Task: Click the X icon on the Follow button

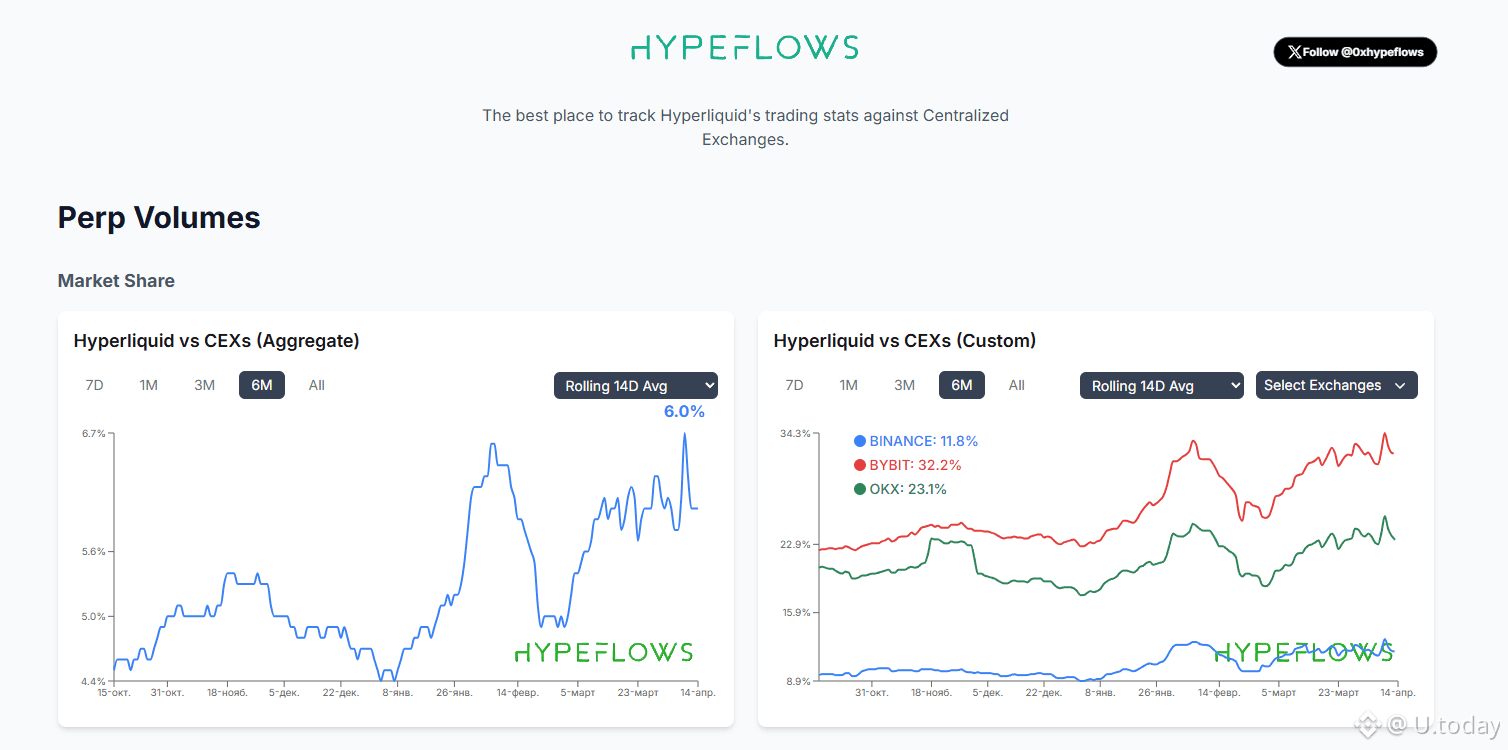Action: pos(1296,51)
